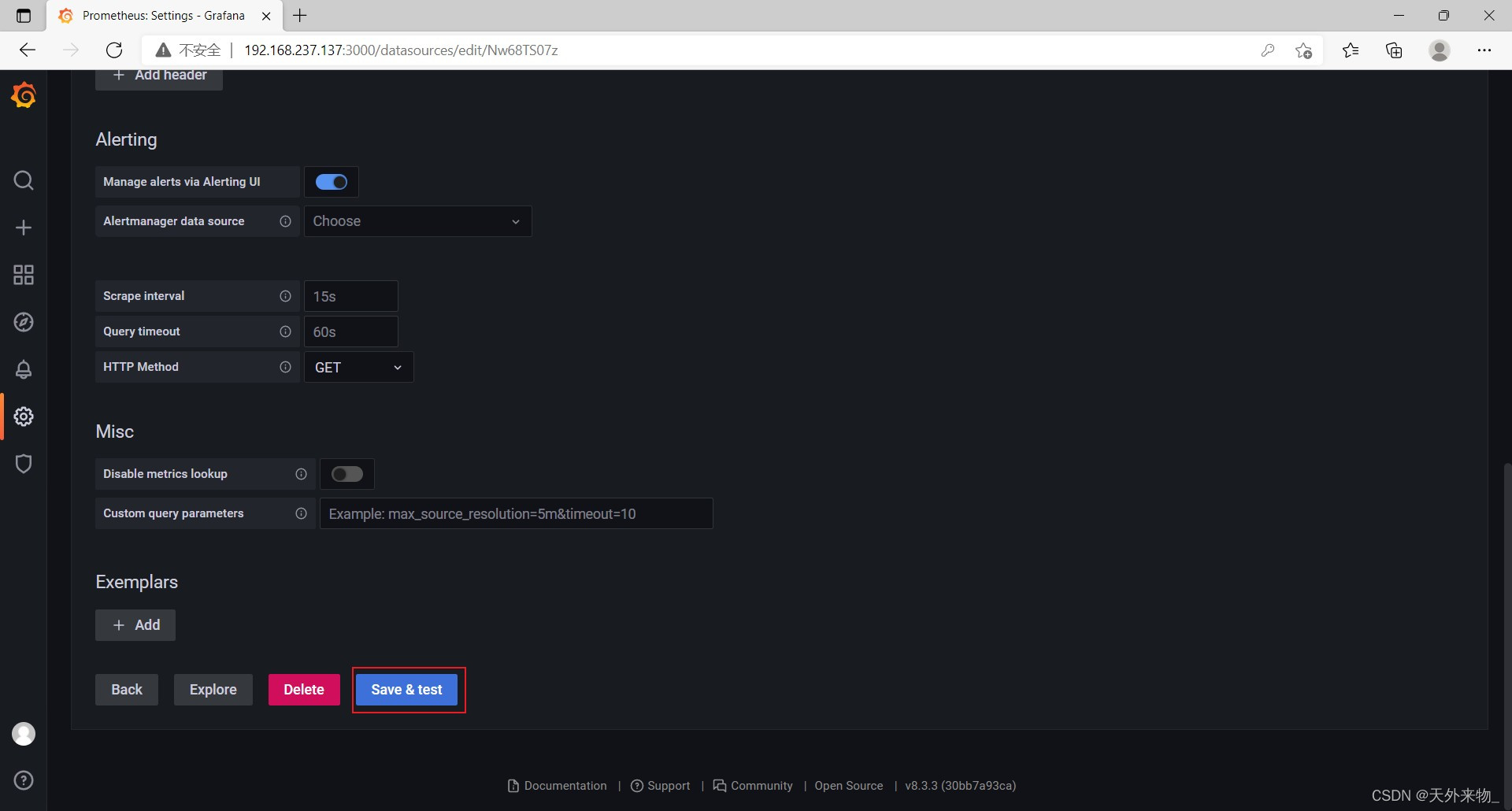The height and width of the screenshot is (811, 1512).
Task: Click the not-secure warning triangle icon
Action: [163, 50]
